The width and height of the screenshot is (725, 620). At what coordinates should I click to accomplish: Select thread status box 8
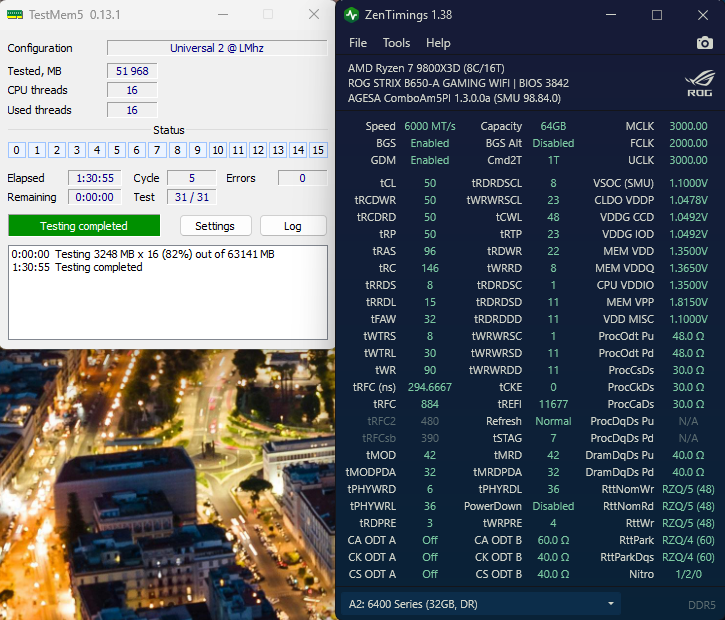point(177,150)
